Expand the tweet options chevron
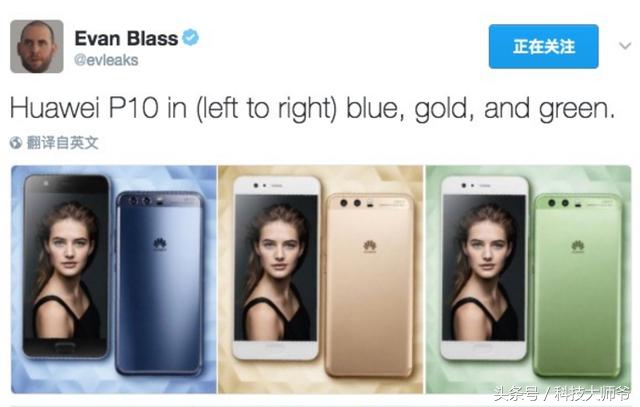The height and width of the screenshot is (407, 640). (x=625, y=45)
